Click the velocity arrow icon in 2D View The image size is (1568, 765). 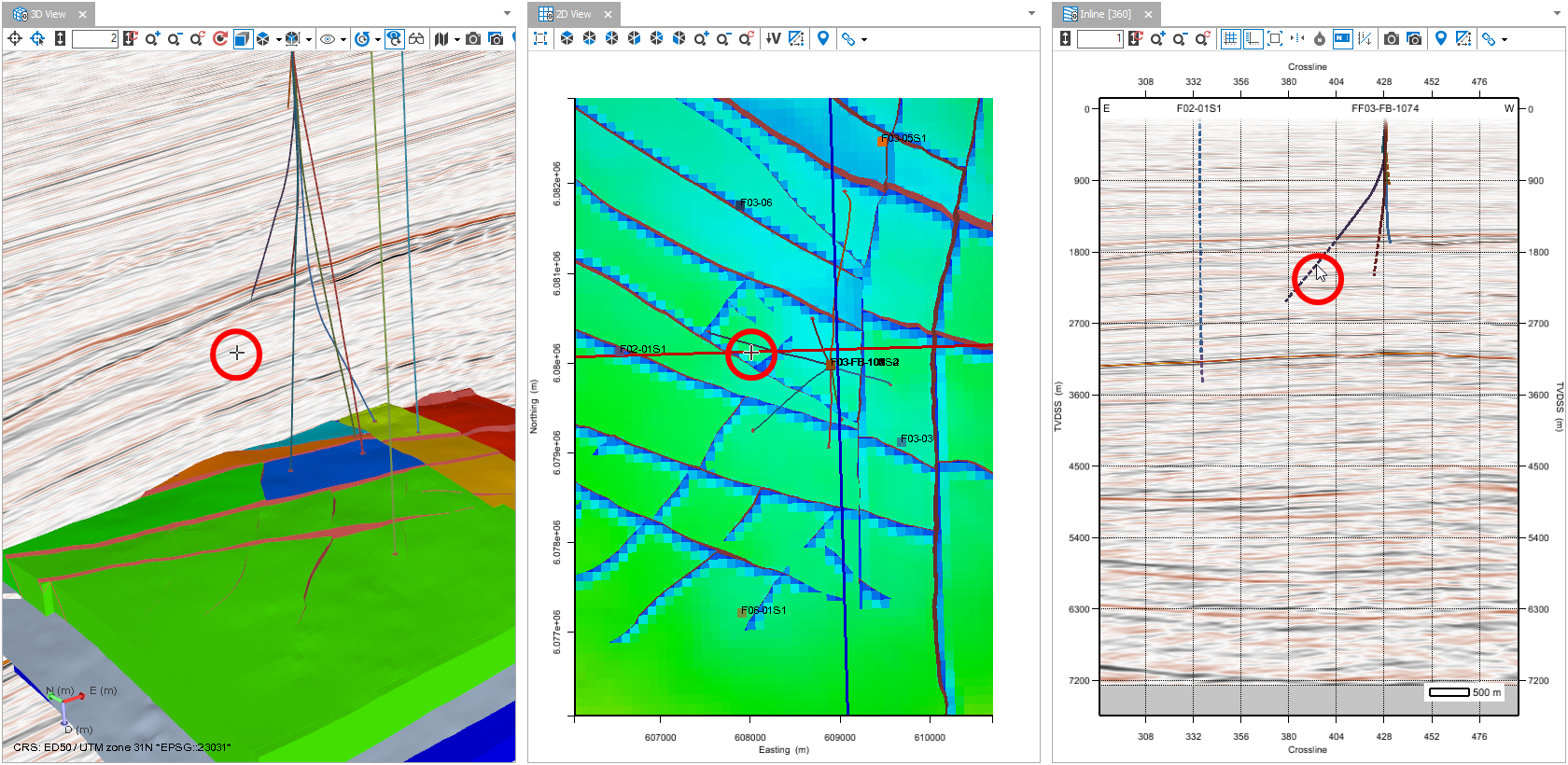[x=773, y=39]
